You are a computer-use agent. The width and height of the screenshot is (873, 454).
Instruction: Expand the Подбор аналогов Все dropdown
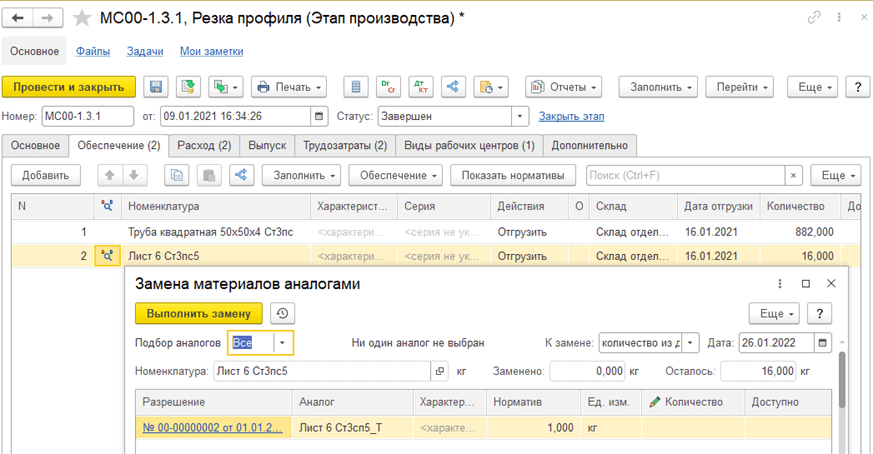(282, 343)
